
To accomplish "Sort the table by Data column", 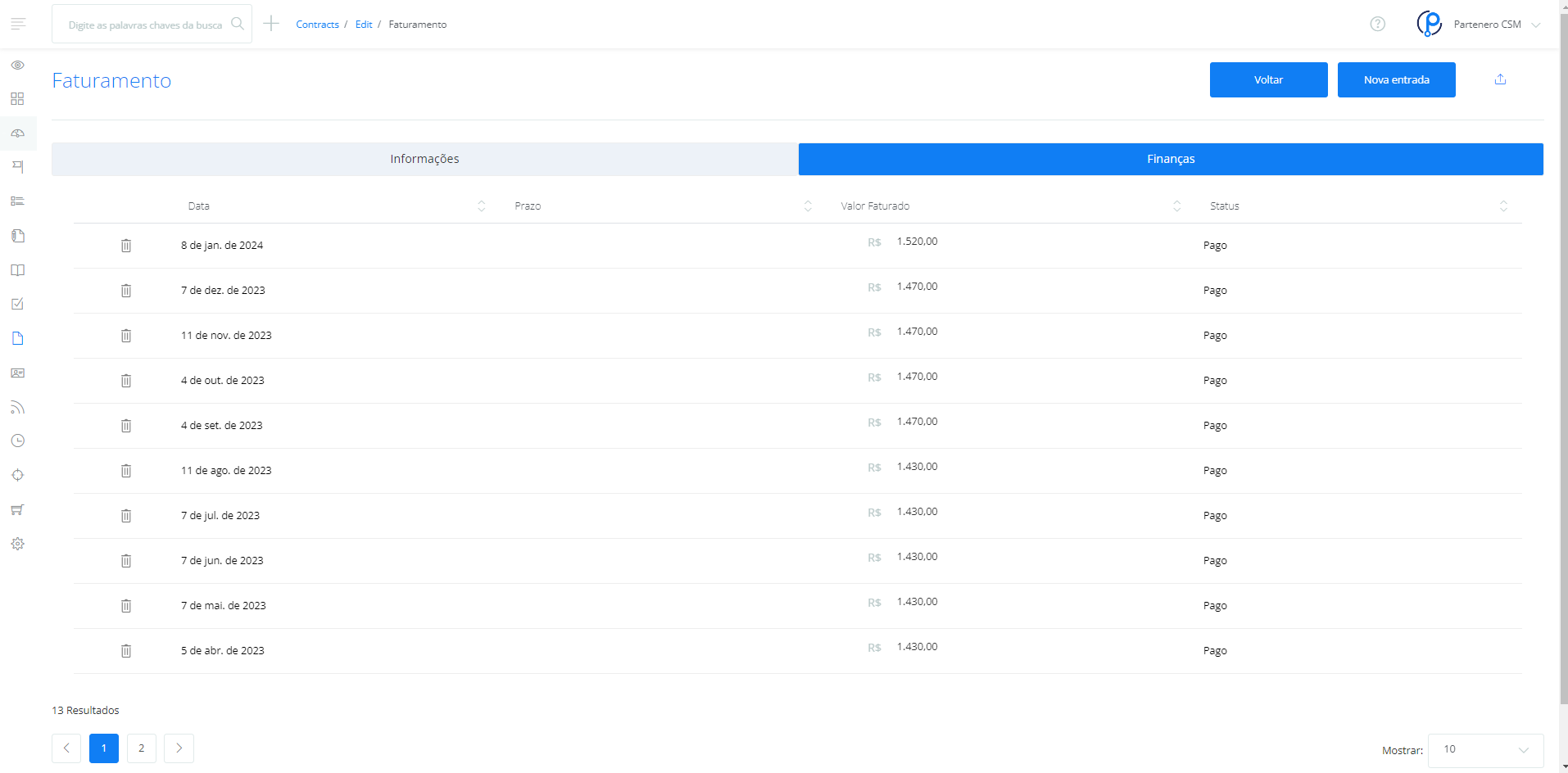I will [x=482, y=206].
